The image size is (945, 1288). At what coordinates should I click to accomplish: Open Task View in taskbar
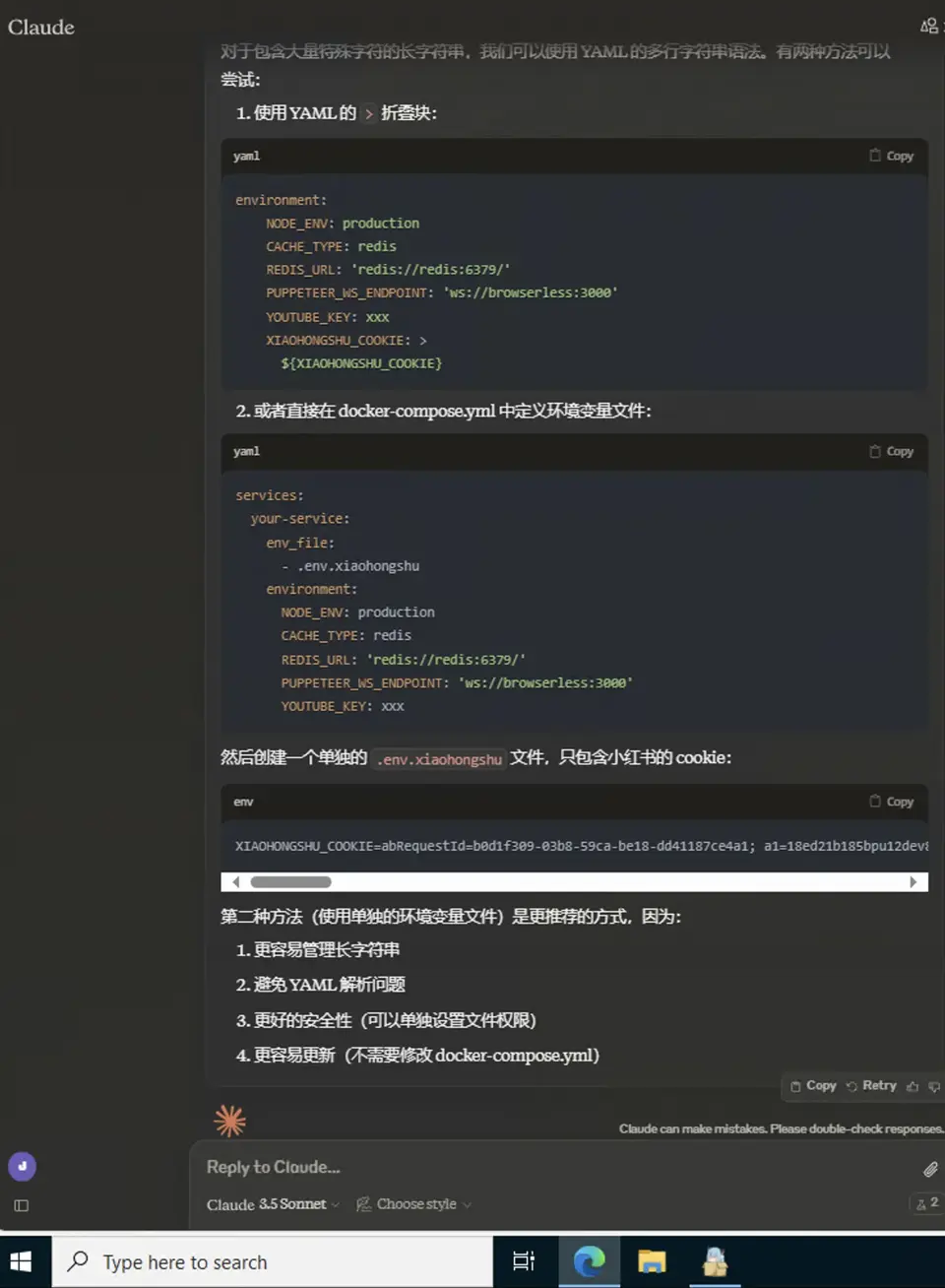tap(524, 1261)
